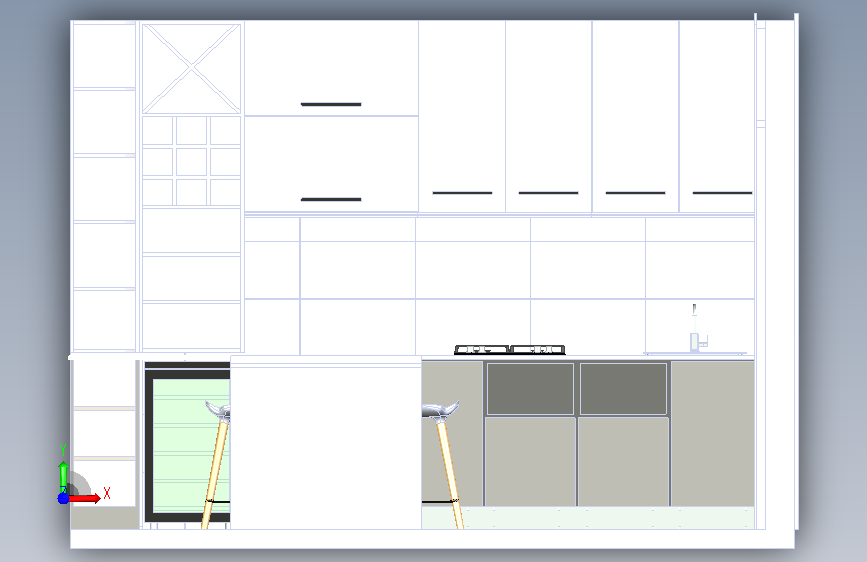Viewport: 867px width, 562px height.
Task: Select the green toe-kick strip under base cabinets
Action: (588, 518)
